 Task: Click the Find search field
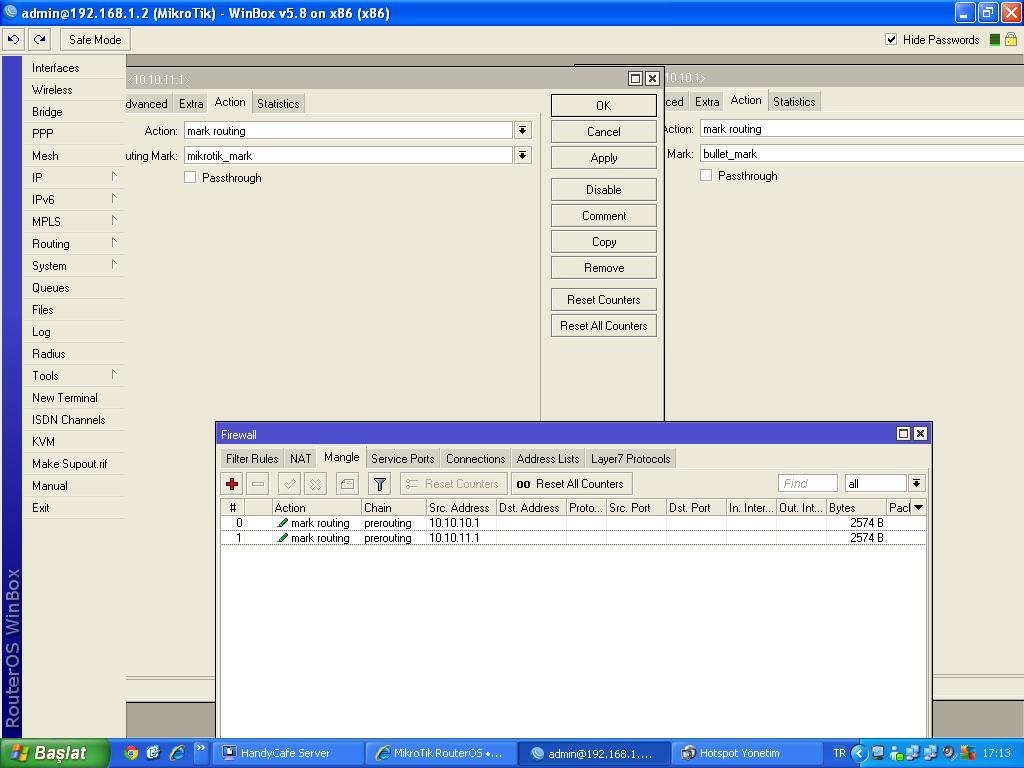coord(808,483)
